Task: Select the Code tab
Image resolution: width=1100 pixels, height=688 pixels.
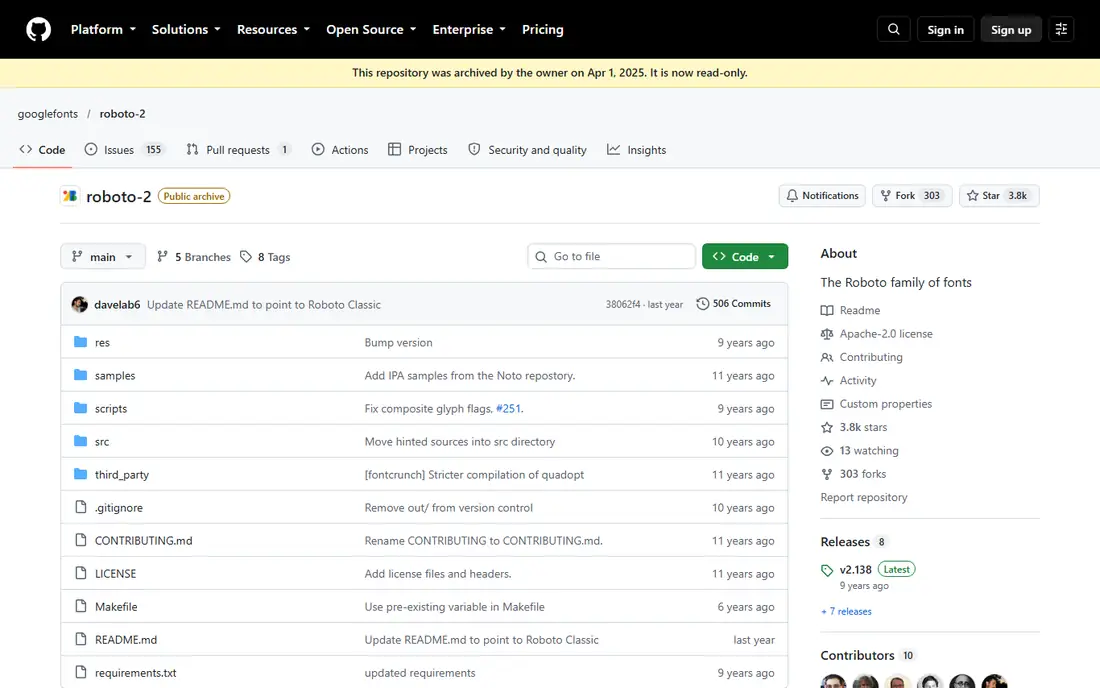Action: point(42,149)
